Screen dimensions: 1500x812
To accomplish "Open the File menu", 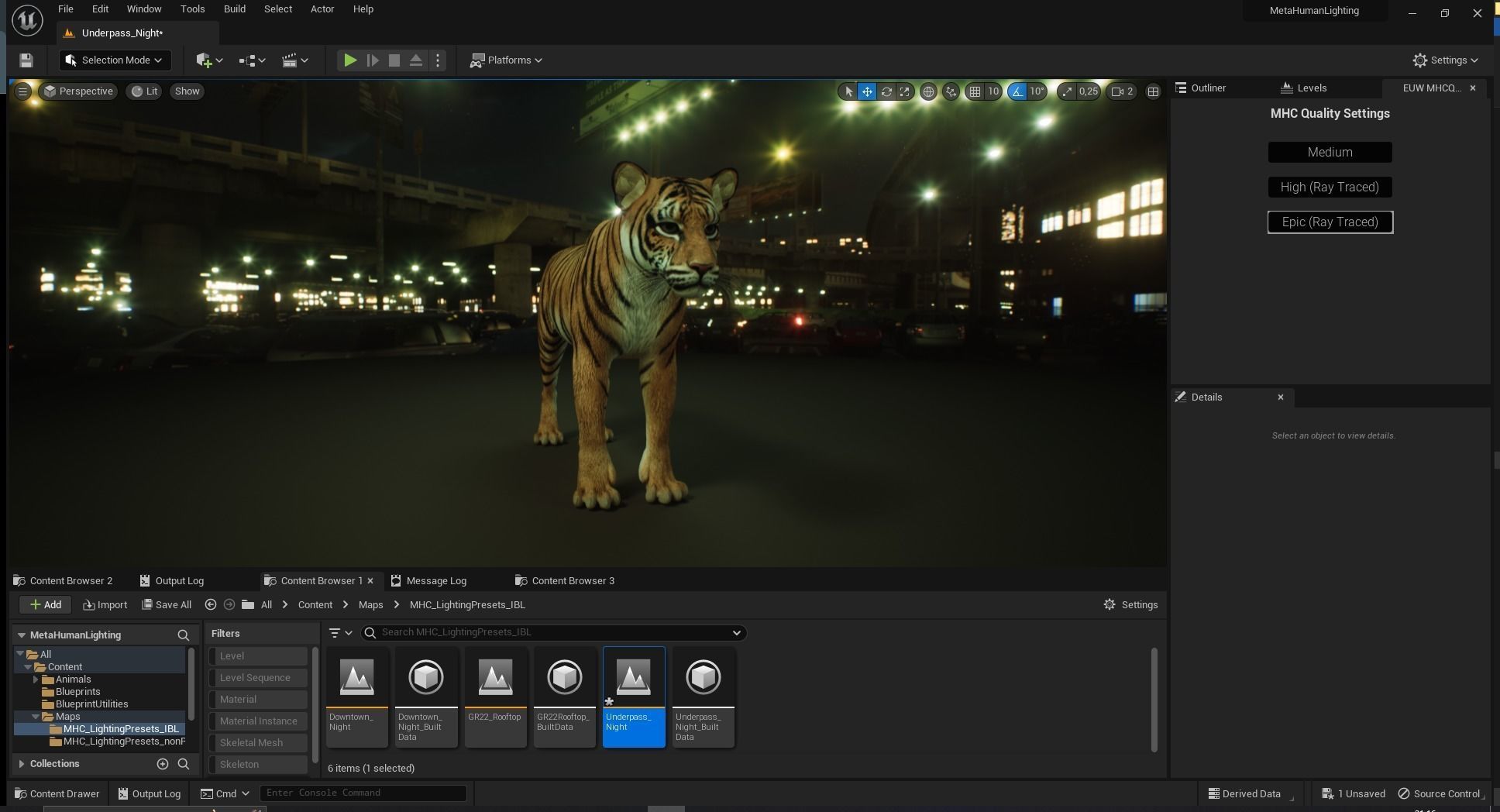I will 66,9.
